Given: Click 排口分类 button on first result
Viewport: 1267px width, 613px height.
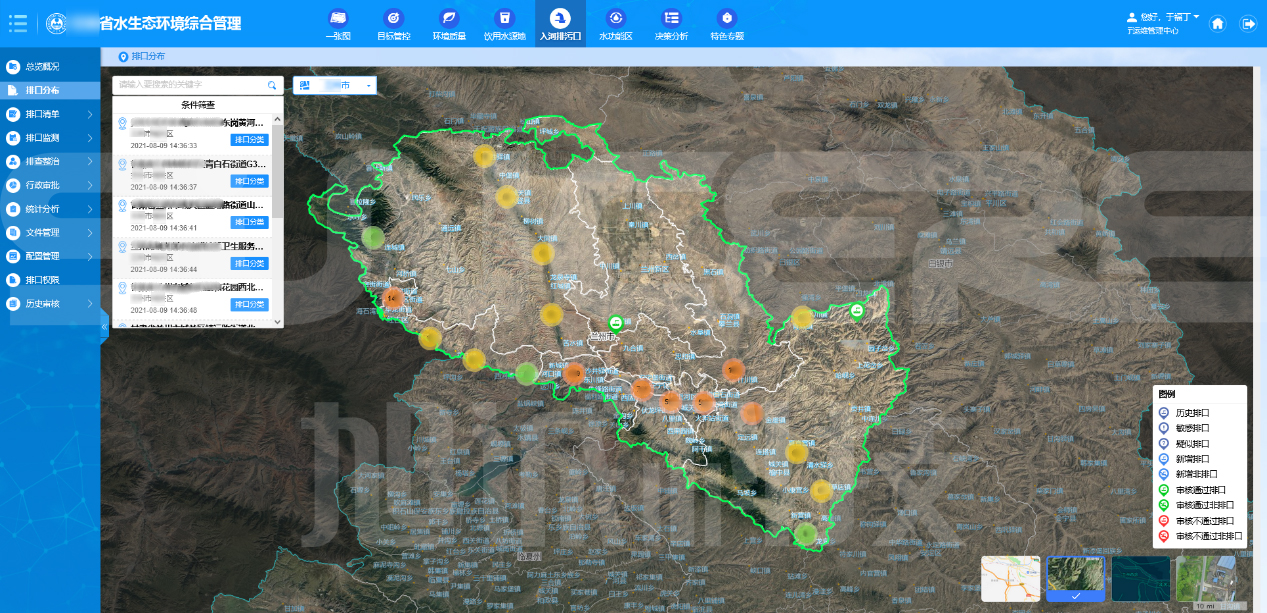Looking at the screenshot, I should click(249, 140).
